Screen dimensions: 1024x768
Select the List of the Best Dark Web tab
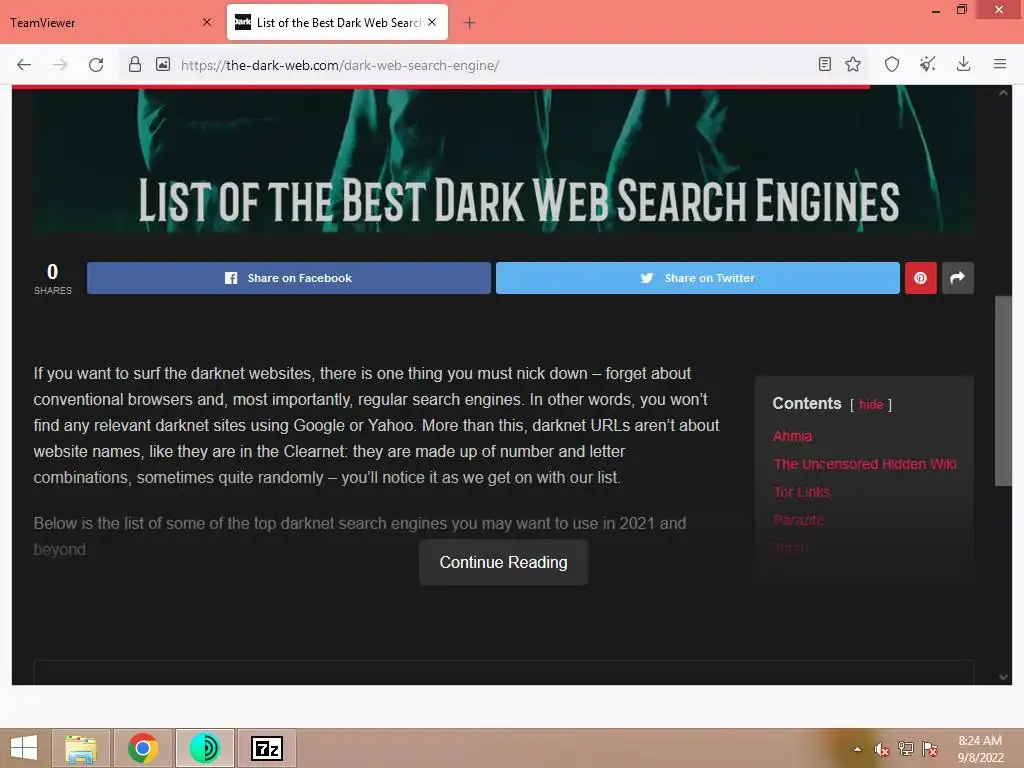pyautogui.click(x=337, y=22)
